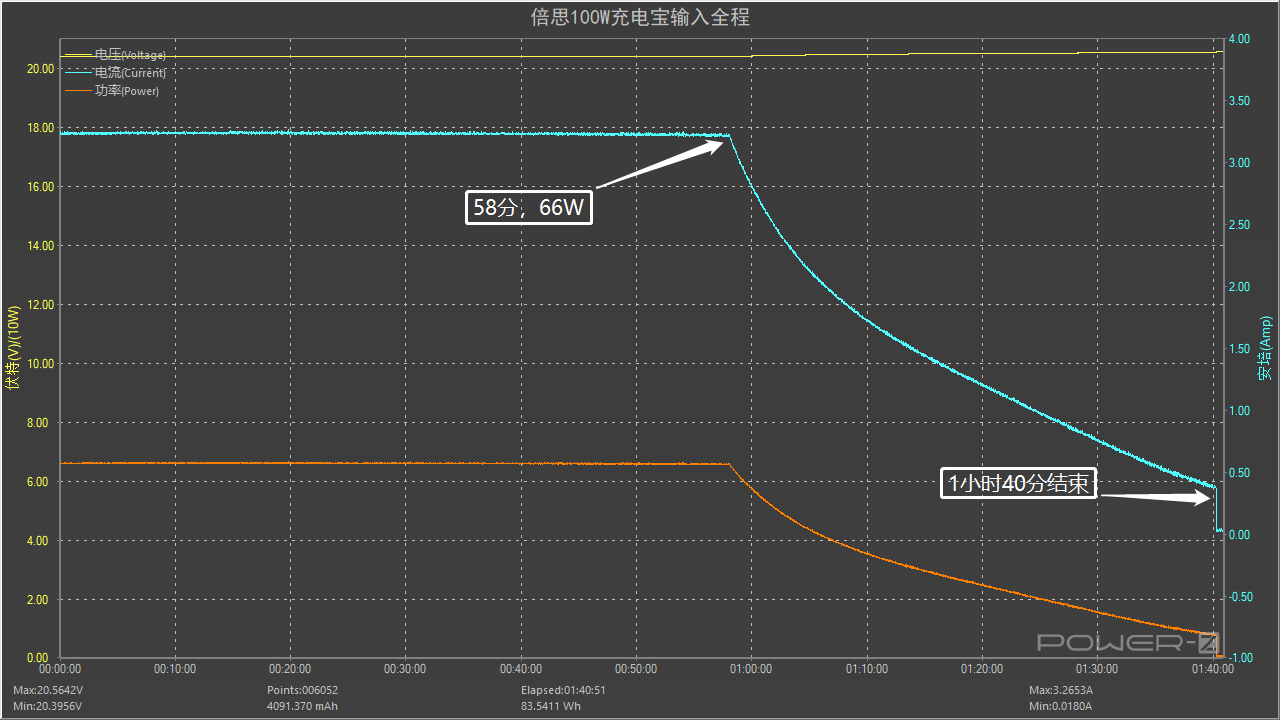Click the Points:006052 statistic
This screenshot has height=720, width=1280.
click(302, 690)
